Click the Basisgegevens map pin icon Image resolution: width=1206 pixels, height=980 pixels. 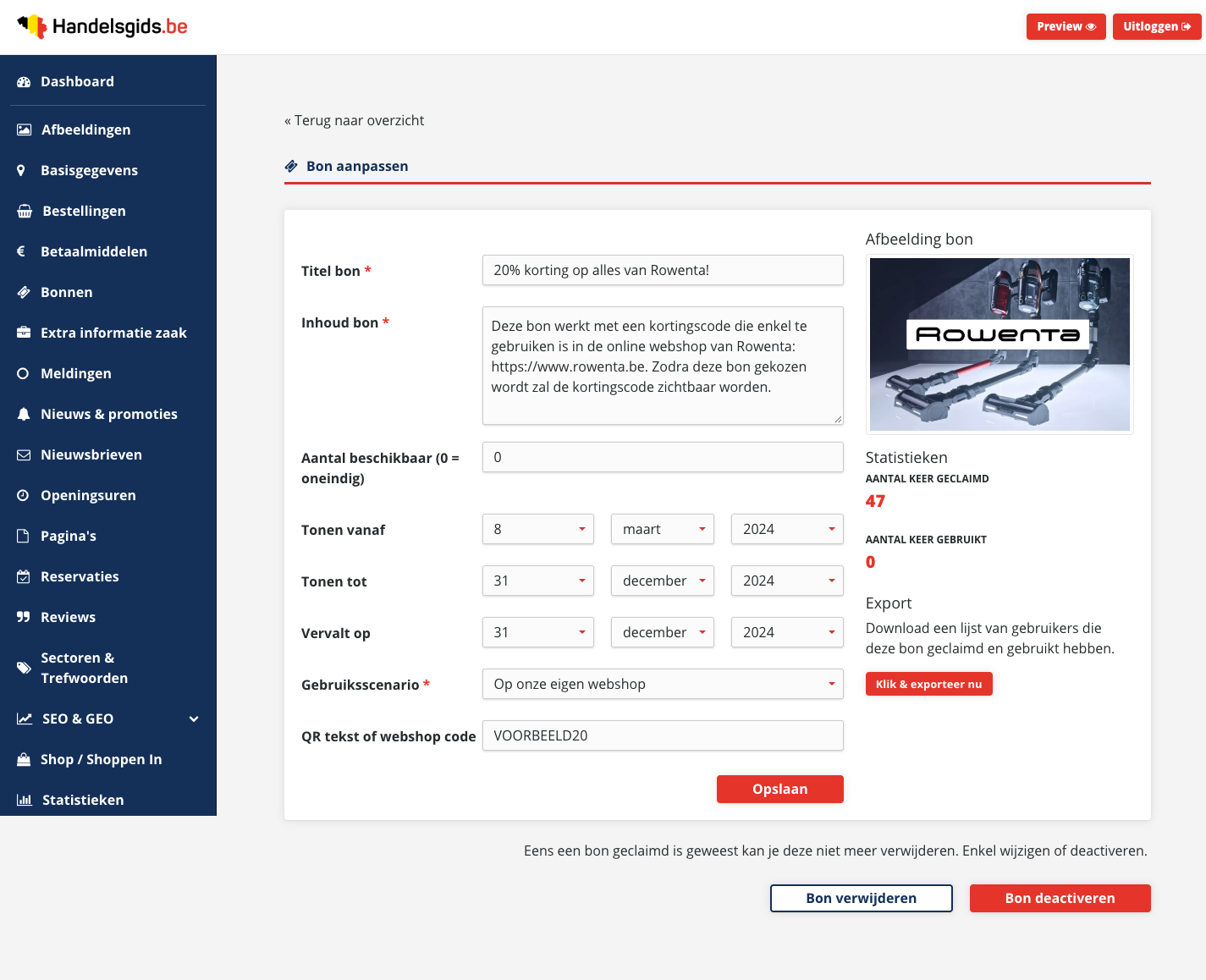pyautogui.click(x=21, y=170)
